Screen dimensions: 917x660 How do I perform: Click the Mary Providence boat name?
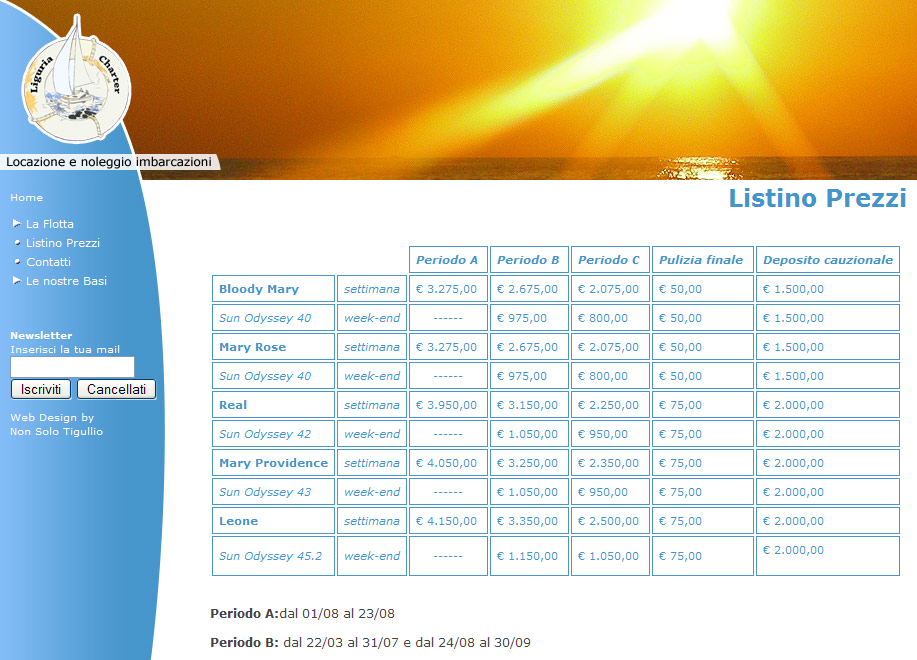pyautogui.click(x=273, y=463)
